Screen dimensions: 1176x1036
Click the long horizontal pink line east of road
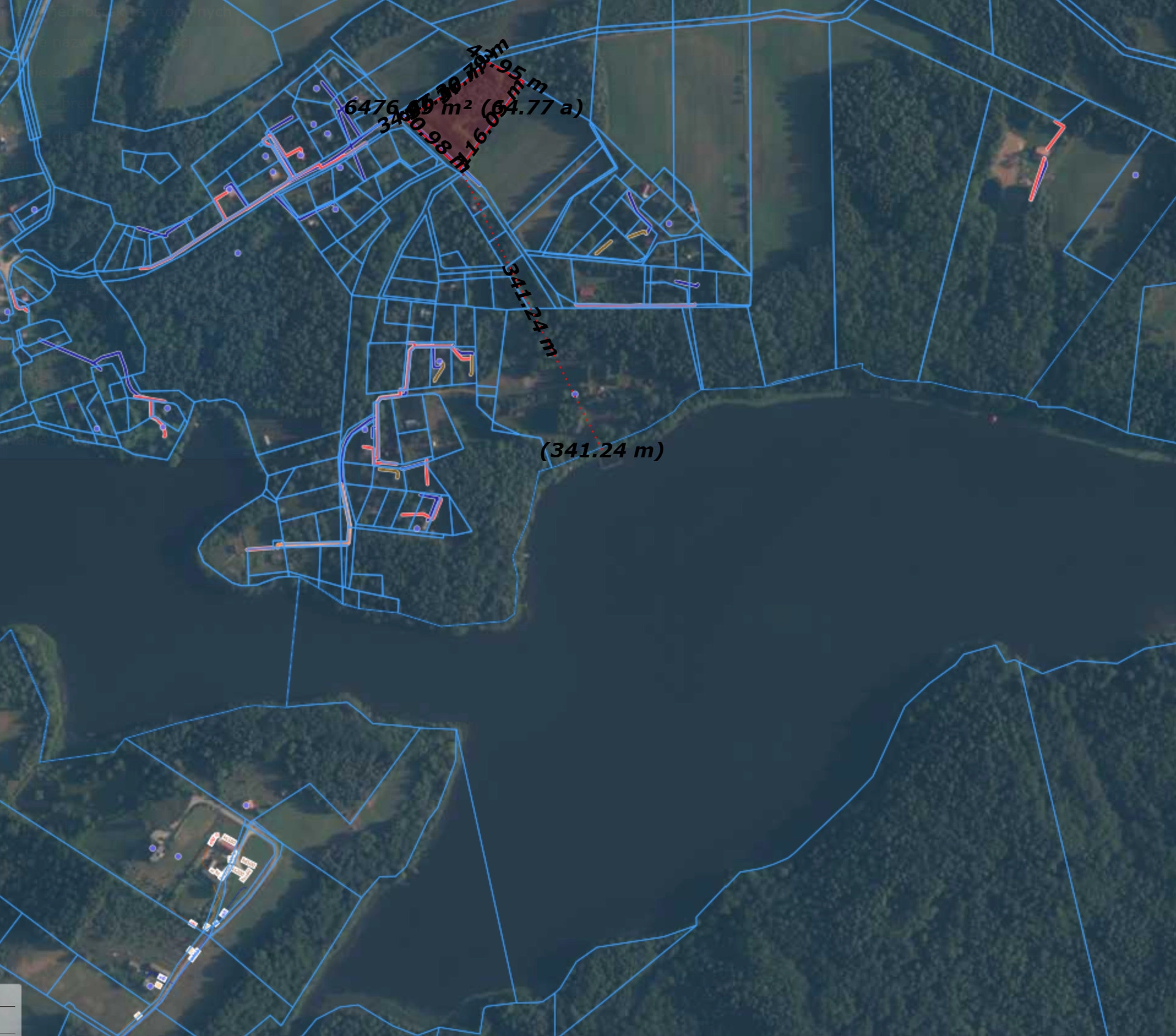click(x=635, y=305)
